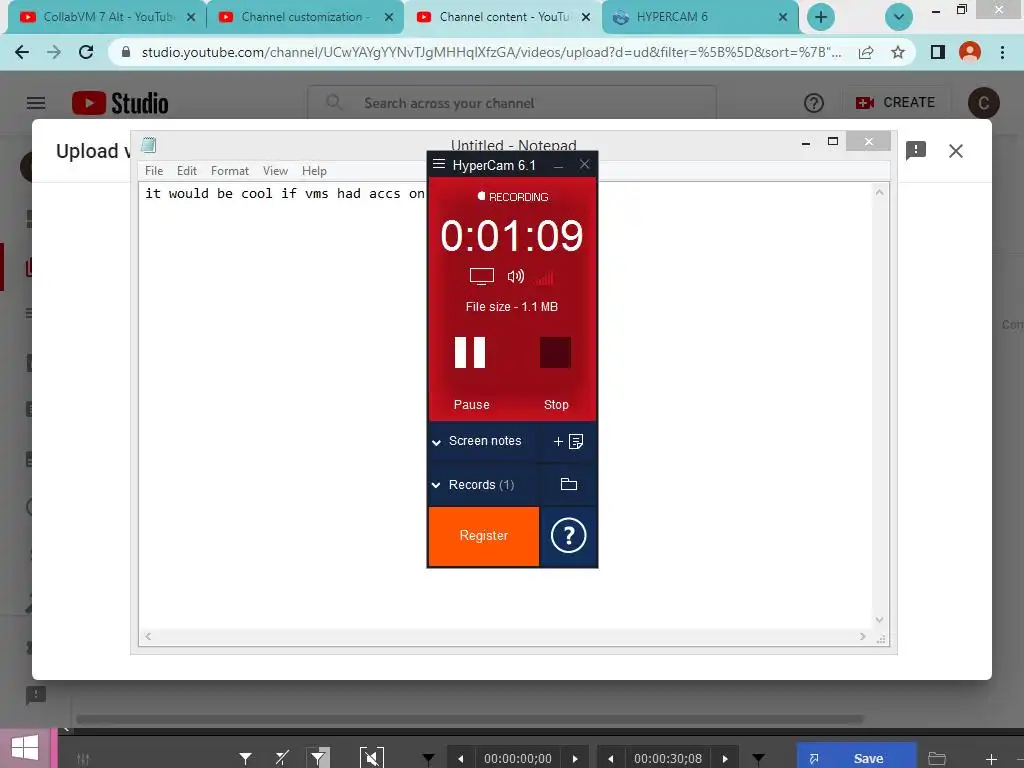This screenshot has height=768, width=1024.
Task: Click the highlighted marker icon in bottom bar
Action: [318, 758]
